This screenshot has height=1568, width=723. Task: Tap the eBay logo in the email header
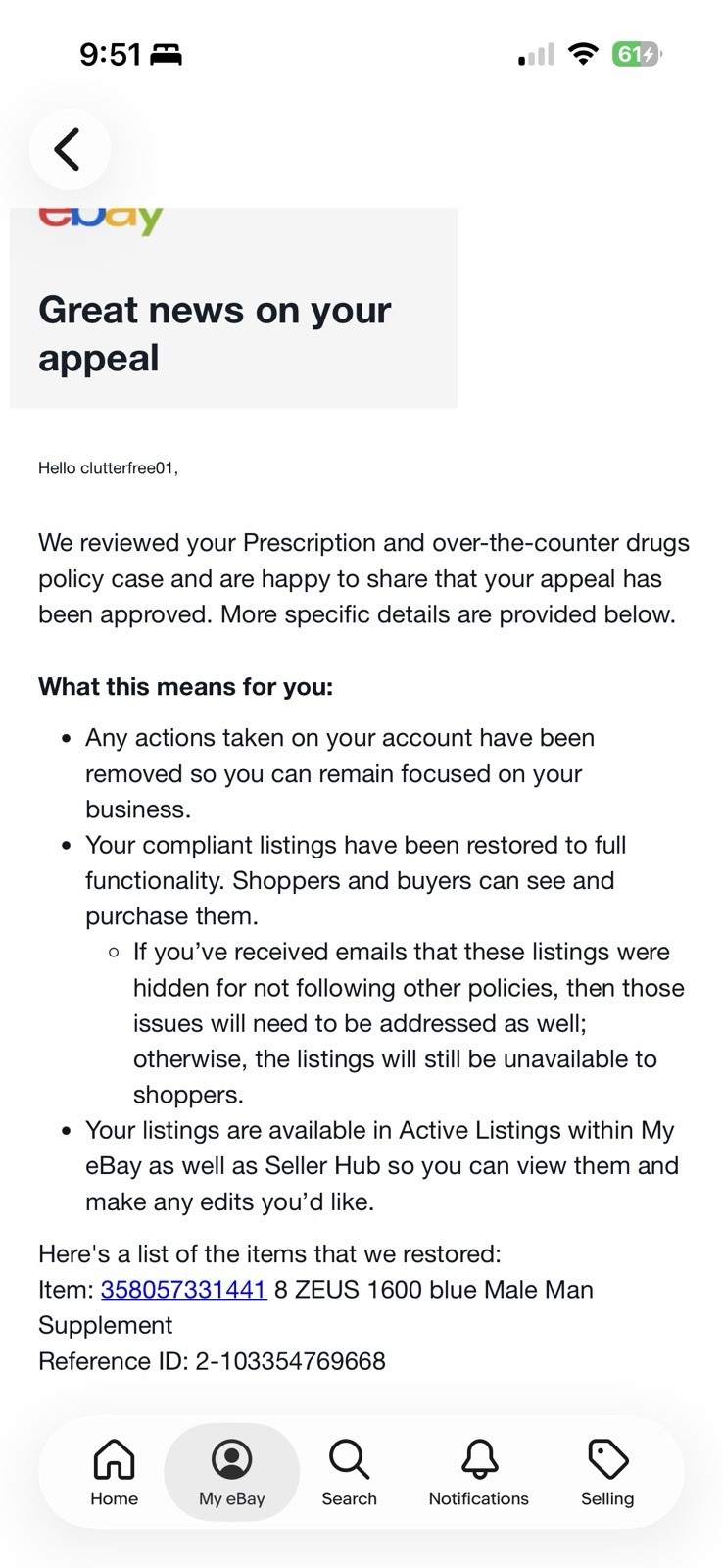[100, 220]
